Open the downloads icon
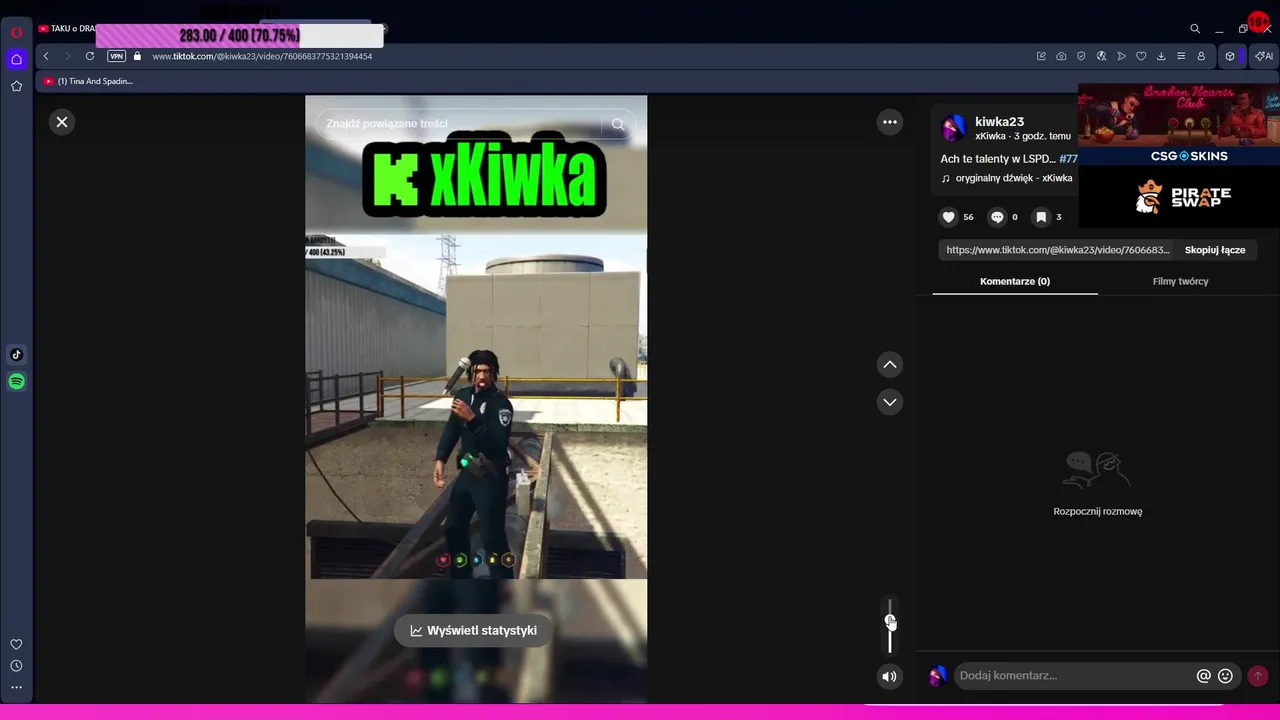The width and height of the screenshot is (1280, 720). point(1161,56)
